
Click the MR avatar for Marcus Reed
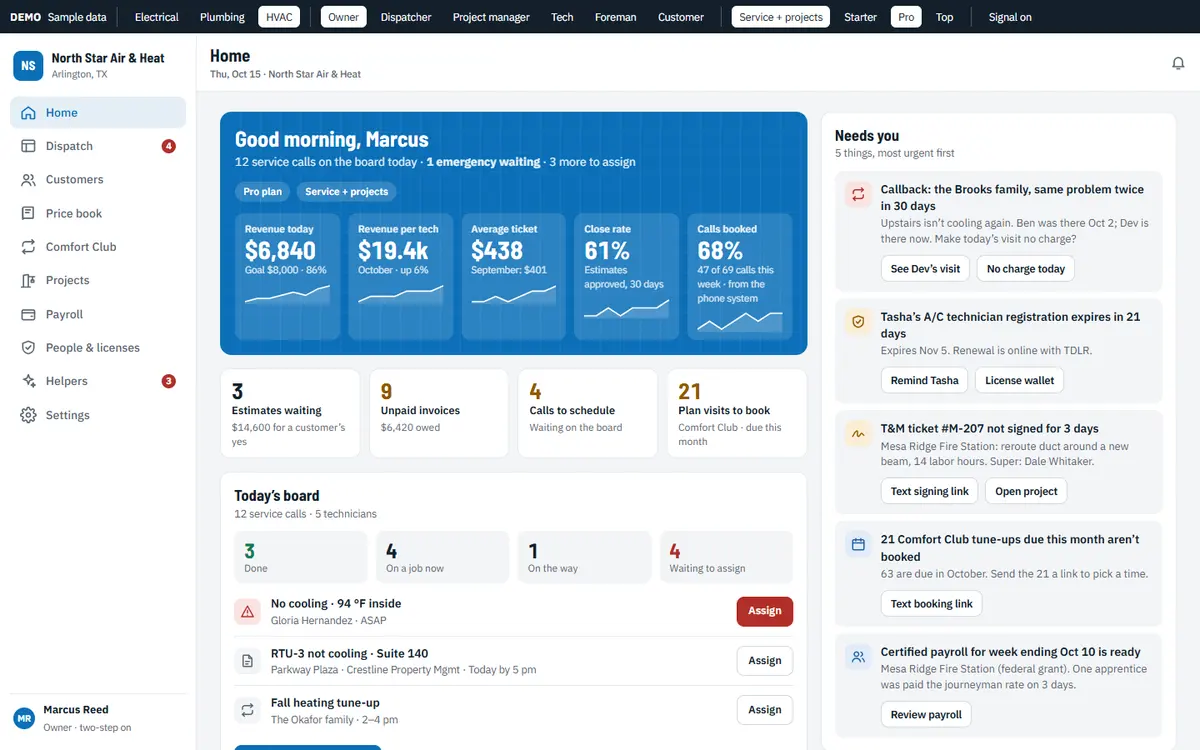point(24,719)
